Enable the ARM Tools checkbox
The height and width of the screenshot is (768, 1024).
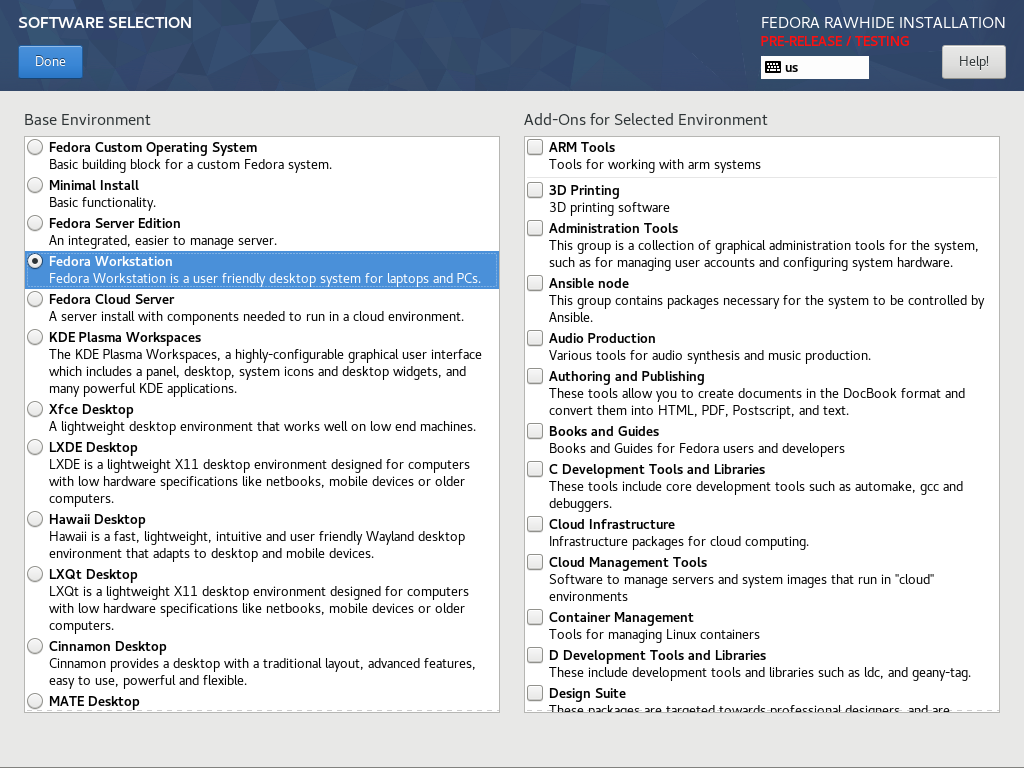pos(535,147)
